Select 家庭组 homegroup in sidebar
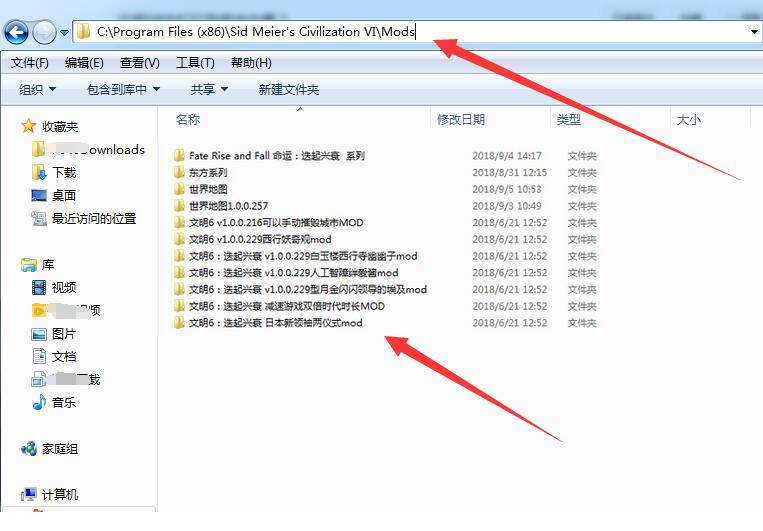 59,449
